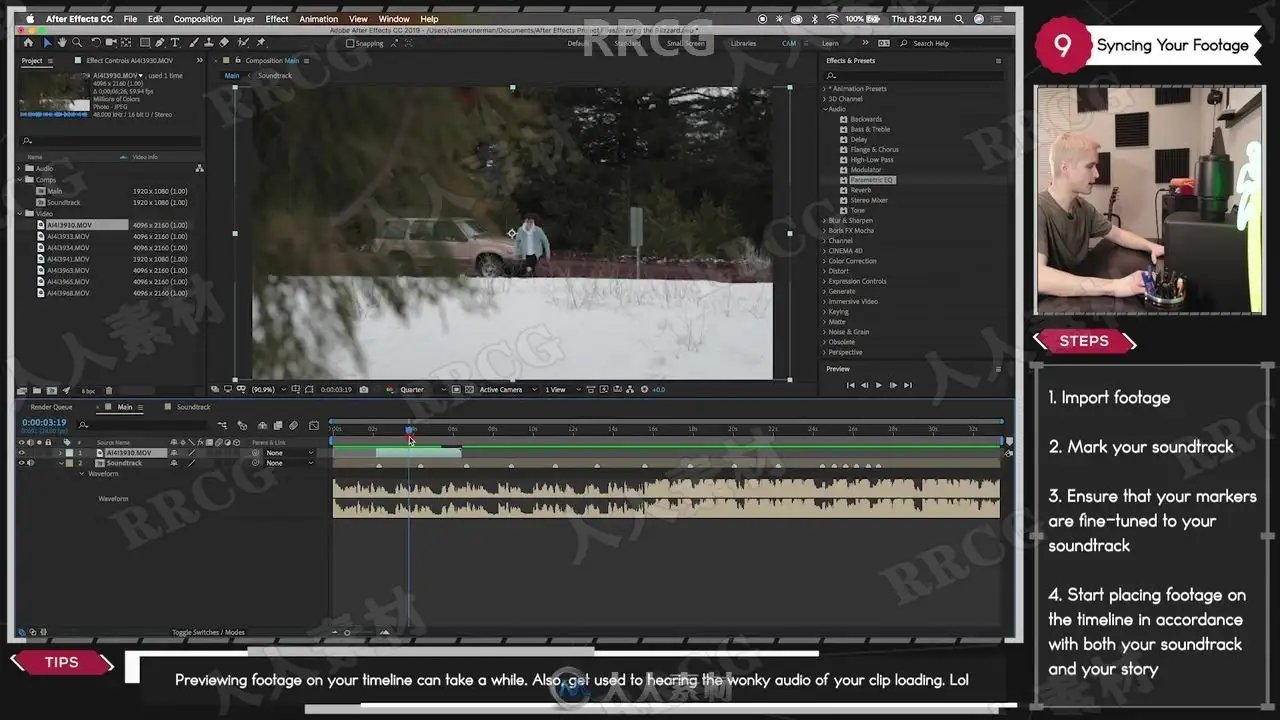Mute audio of Soundtrack layer

pyautogui.click(x=30, y=463)
